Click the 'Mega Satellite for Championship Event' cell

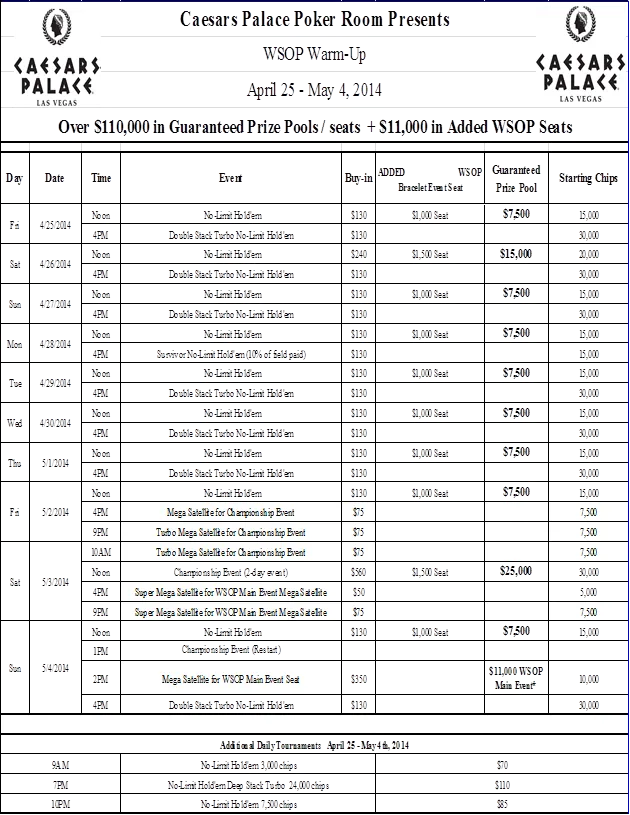click(232, 512)
